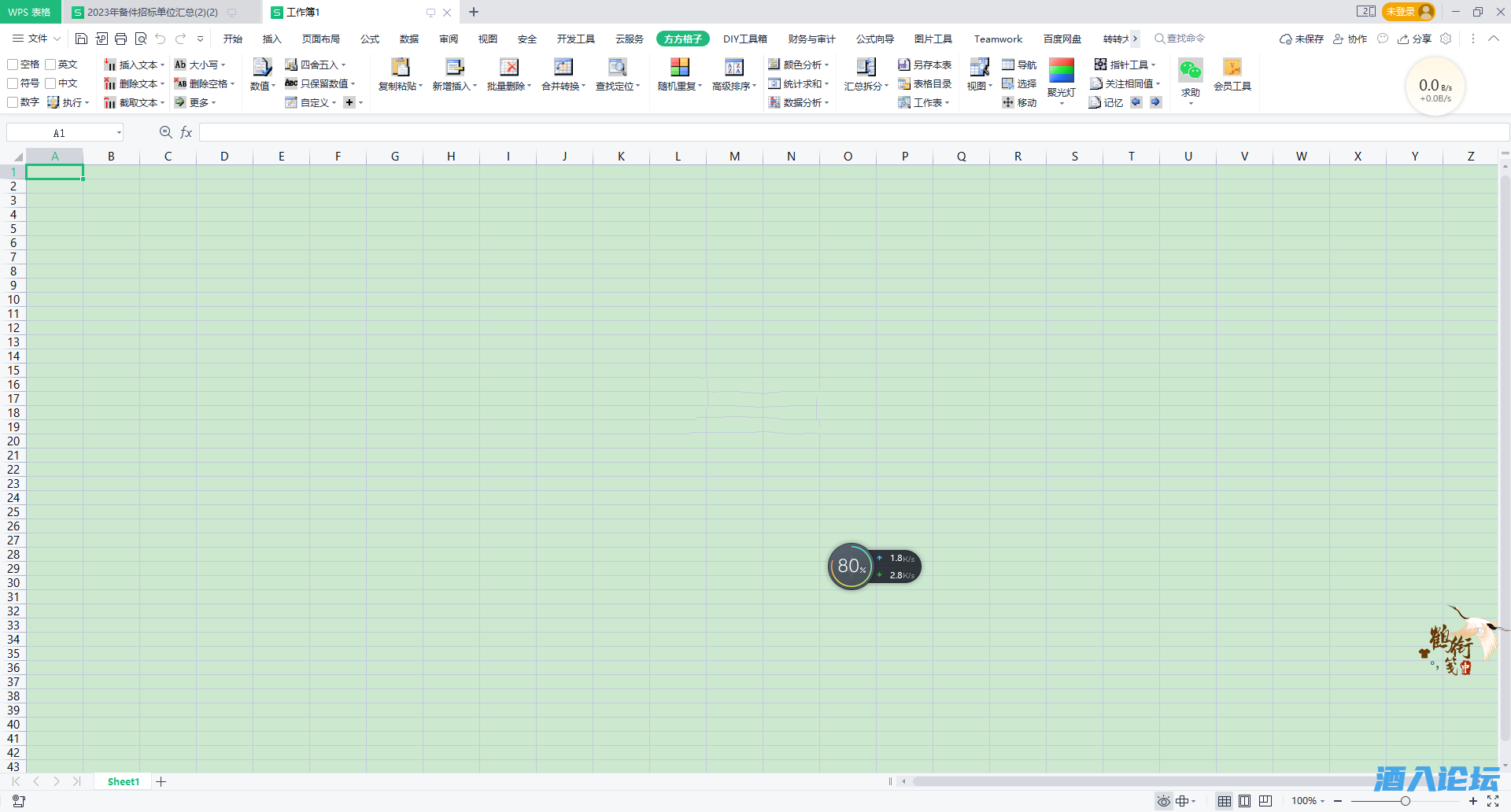Click the 批量删除 icon
Image resolution: width=1511 pixels, height=812 pixels.
(508, 68)
